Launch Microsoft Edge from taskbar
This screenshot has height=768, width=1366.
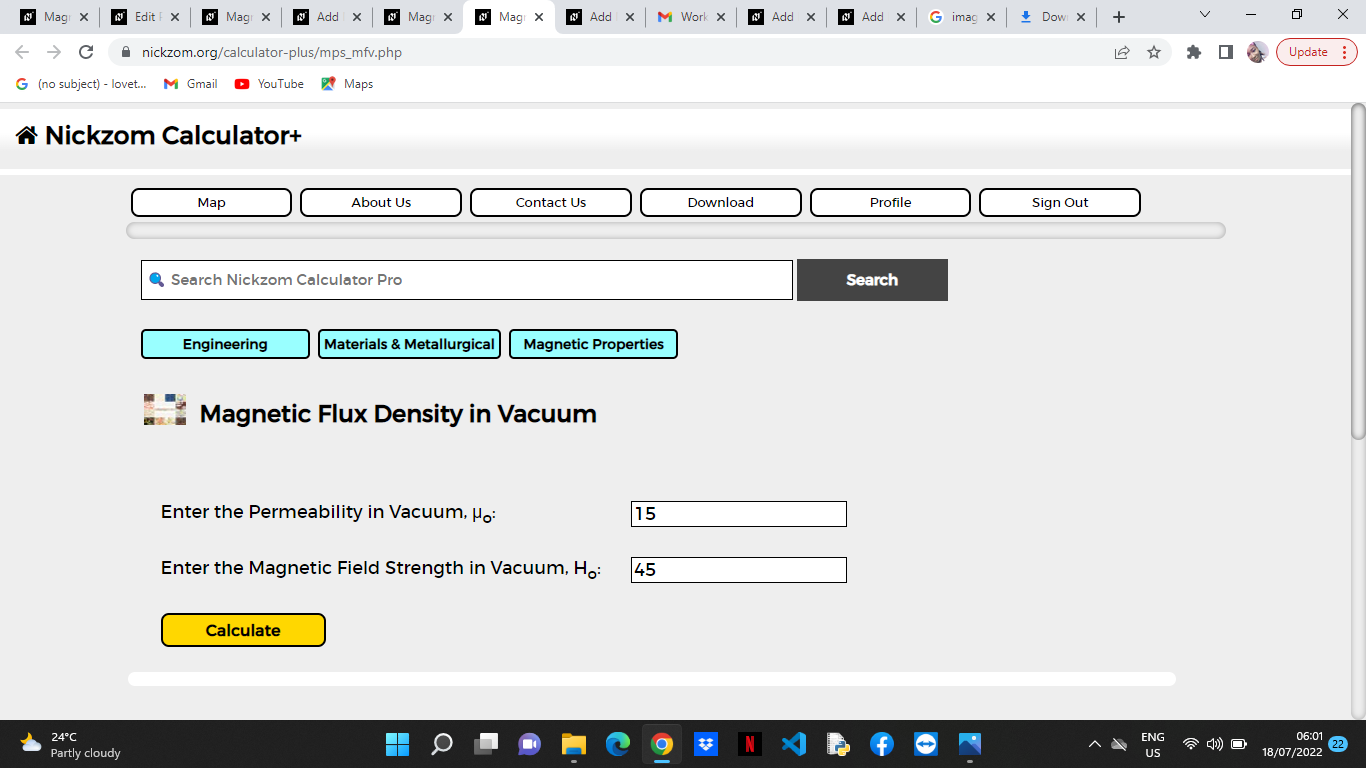[617, 744]
